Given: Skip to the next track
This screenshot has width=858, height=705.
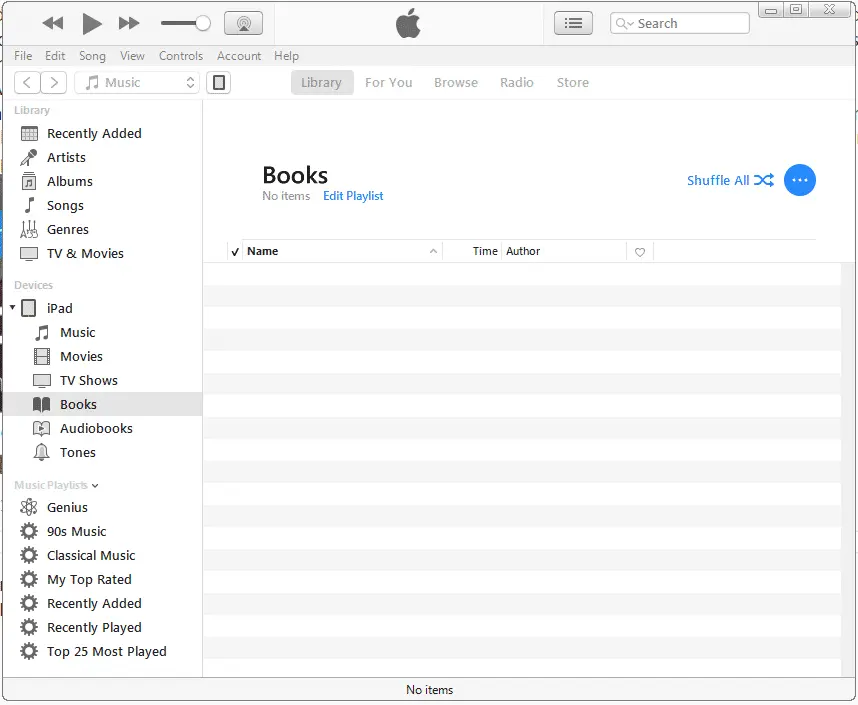Looking at the screenshot, I should click(x=129, y=23).
